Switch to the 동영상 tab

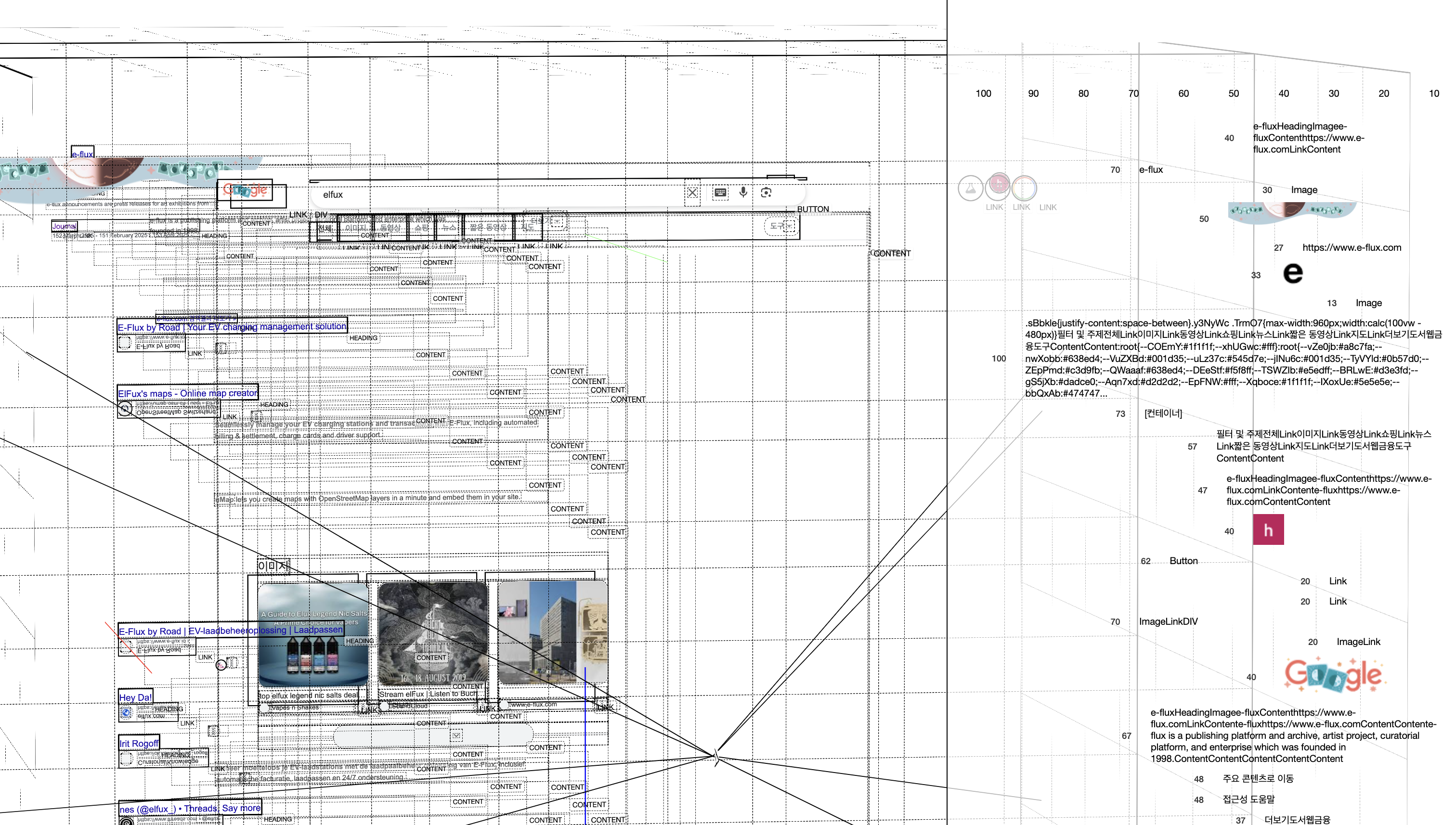pyautogui.click(x=390, y=228)
